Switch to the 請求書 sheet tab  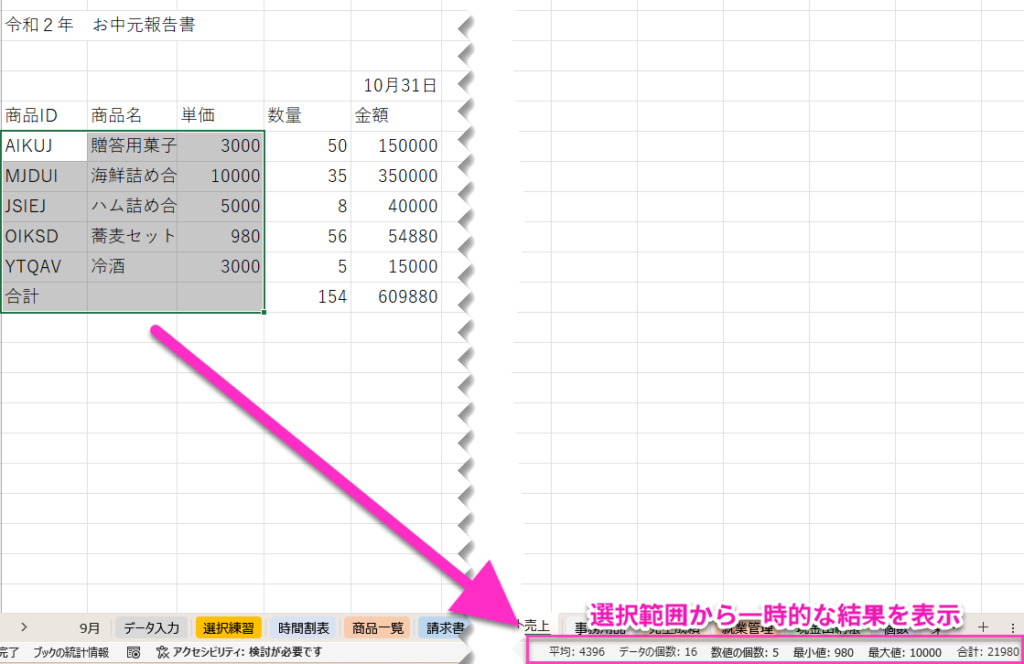pyautogui.click(x=443, y=628)
